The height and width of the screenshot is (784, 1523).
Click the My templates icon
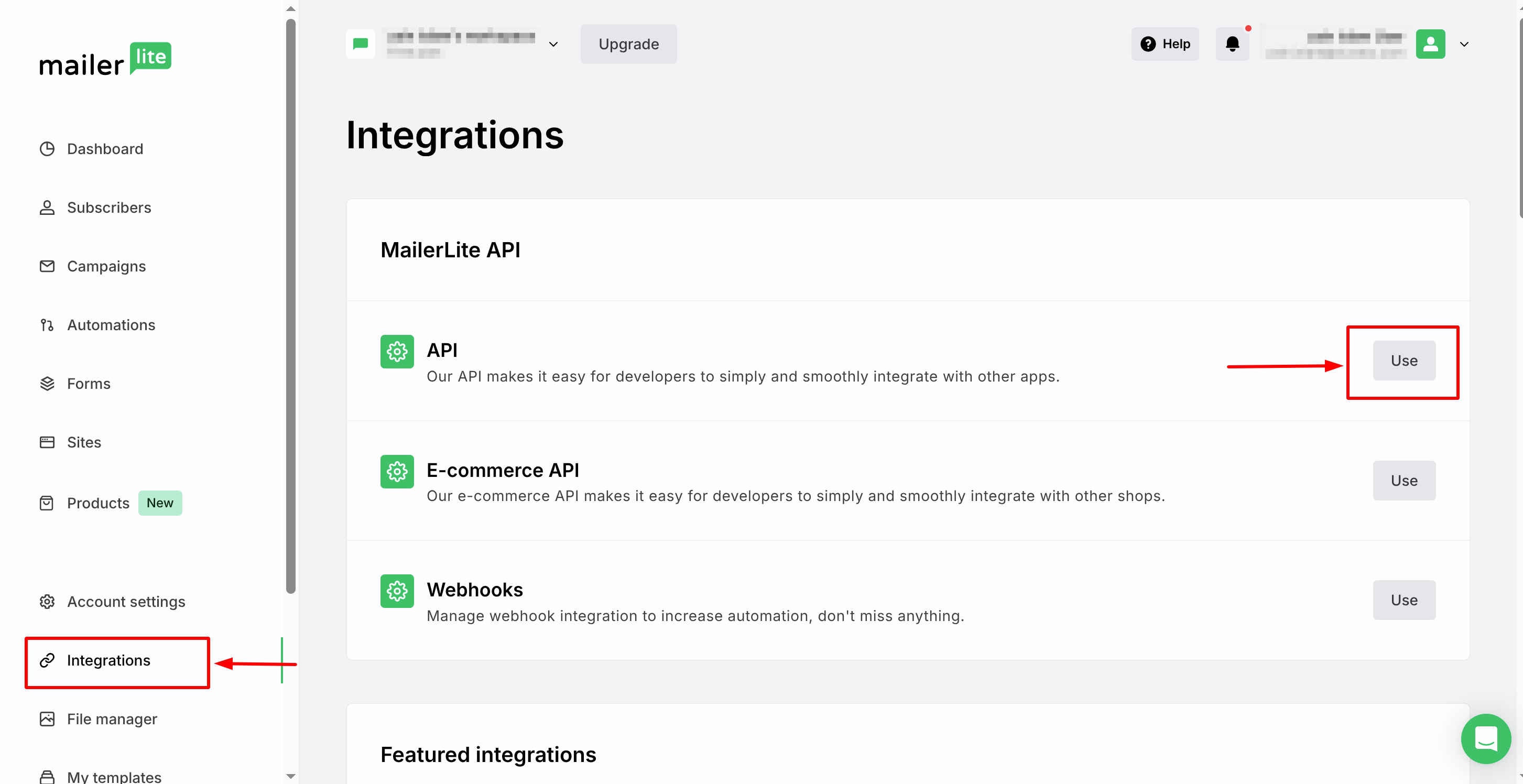click(47, 777)
